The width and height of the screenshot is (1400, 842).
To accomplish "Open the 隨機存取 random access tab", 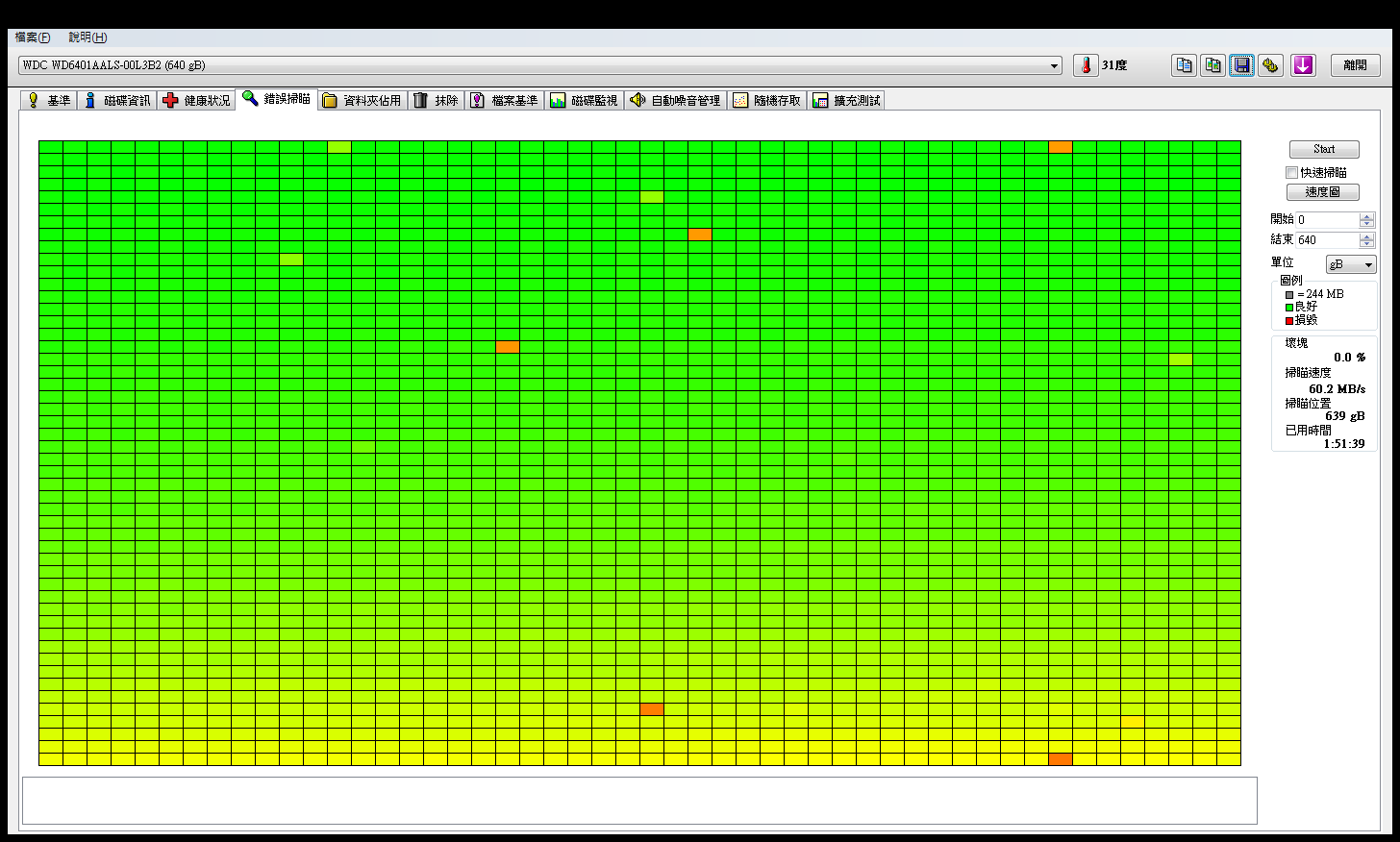I will pyautogui.click(x=766, y=100).
